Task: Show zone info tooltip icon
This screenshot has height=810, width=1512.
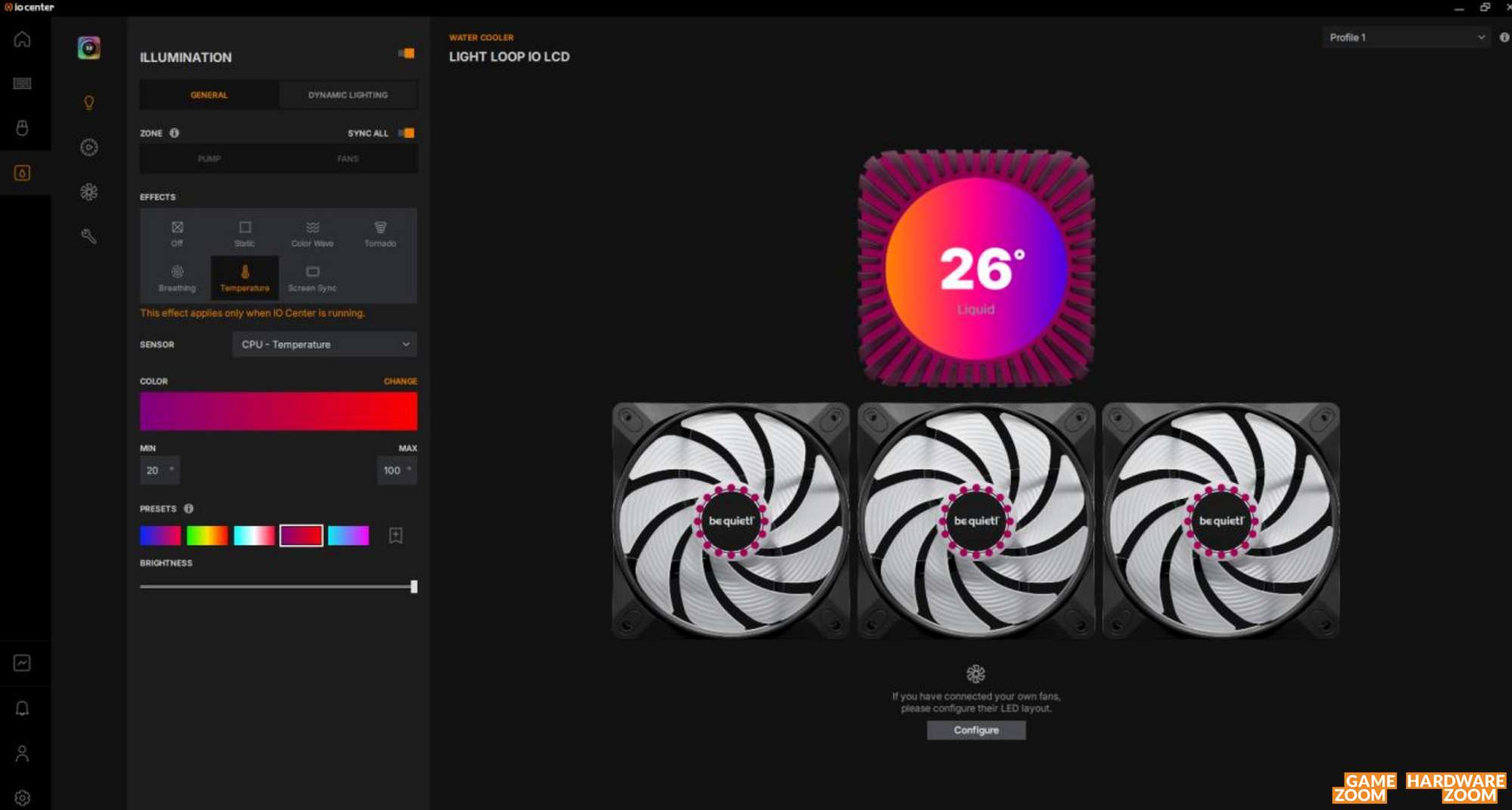Action: click(x=175, y=133)
